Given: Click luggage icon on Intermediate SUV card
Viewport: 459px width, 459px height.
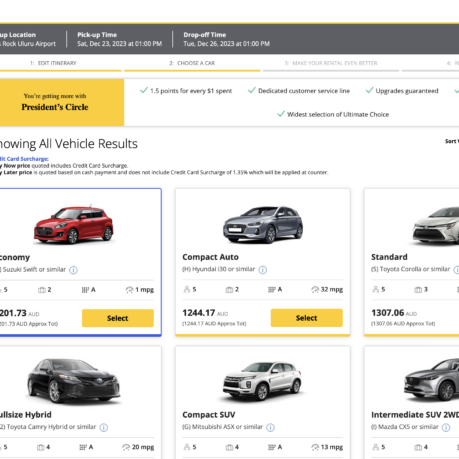Looking at the screenshot, I should pyautogui.click(x=418, y=447).
